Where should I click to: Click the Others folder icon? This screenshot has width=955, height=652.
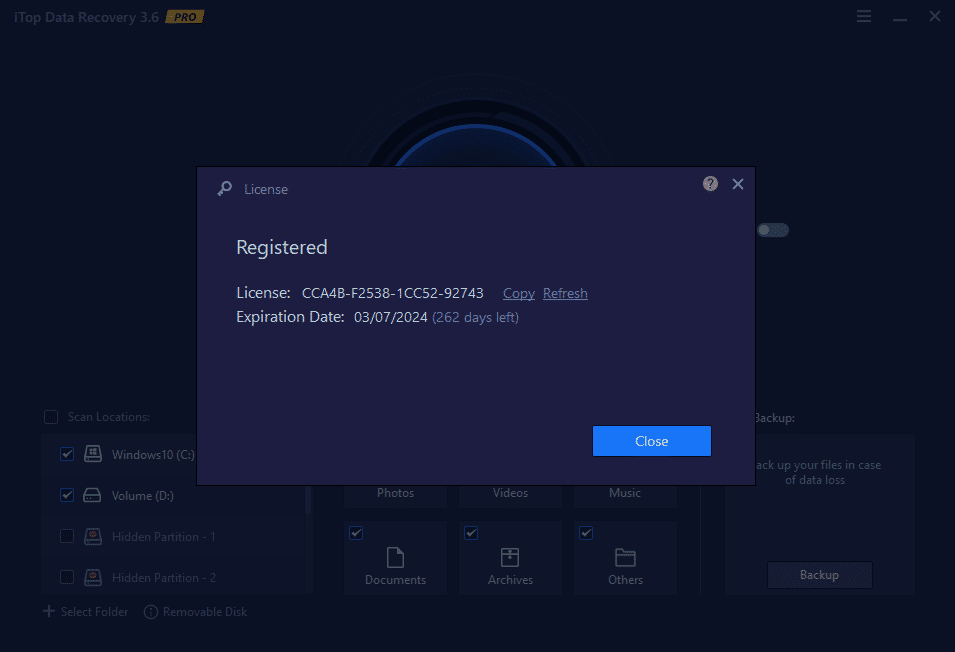tap(626, 558)
